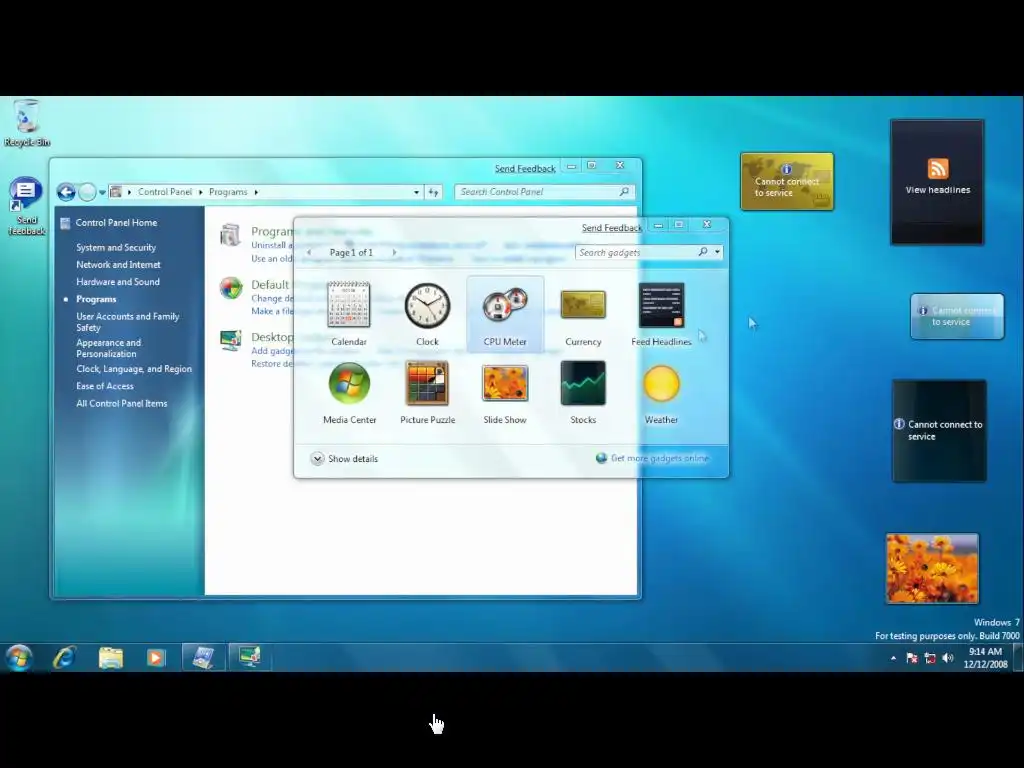Open the Windows Start orb
Viewport: 1024px width, 768px height.
click(19, 657)
